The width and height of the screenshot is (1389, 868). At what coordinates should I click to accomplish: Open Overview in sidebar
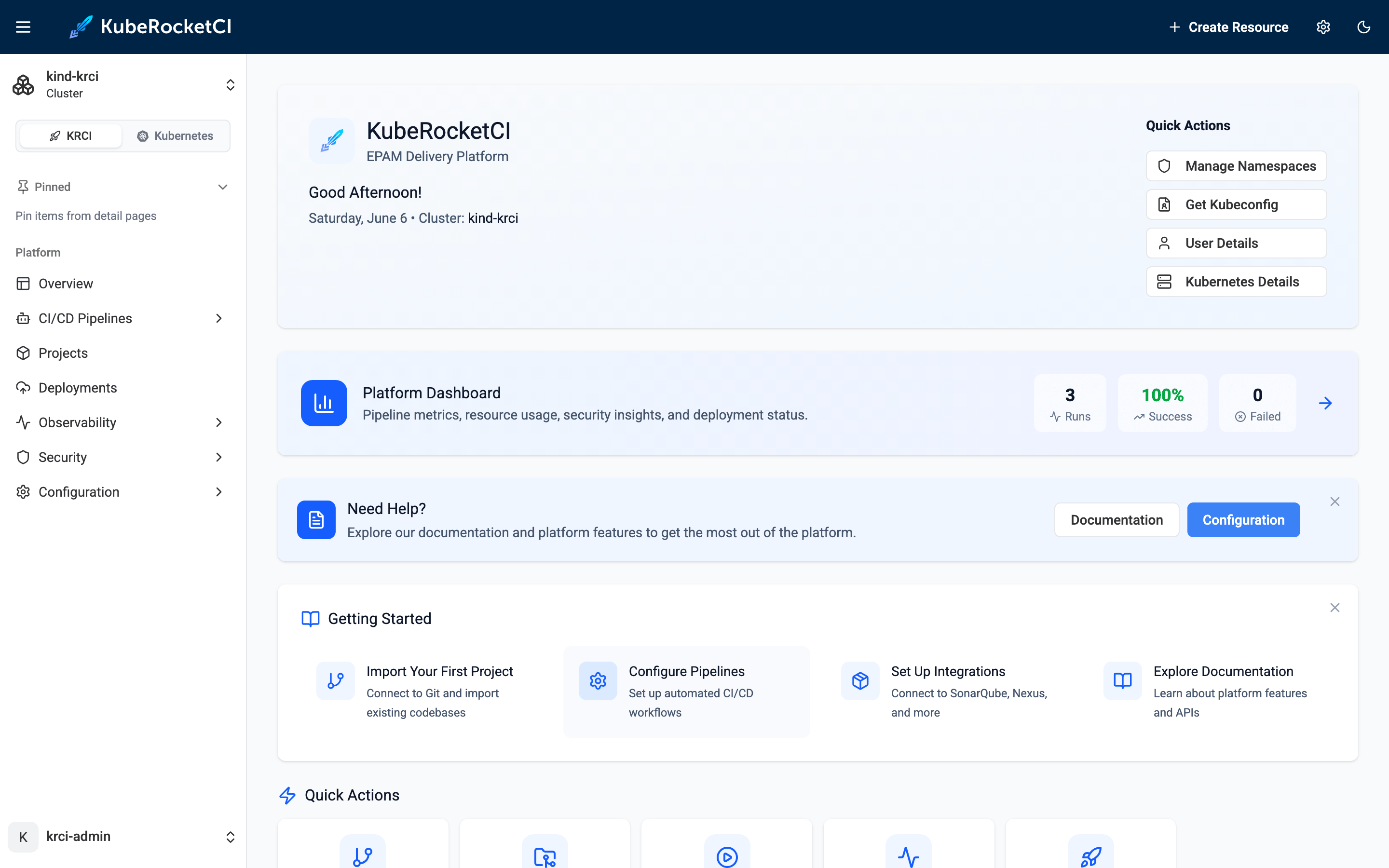[123, 284]
